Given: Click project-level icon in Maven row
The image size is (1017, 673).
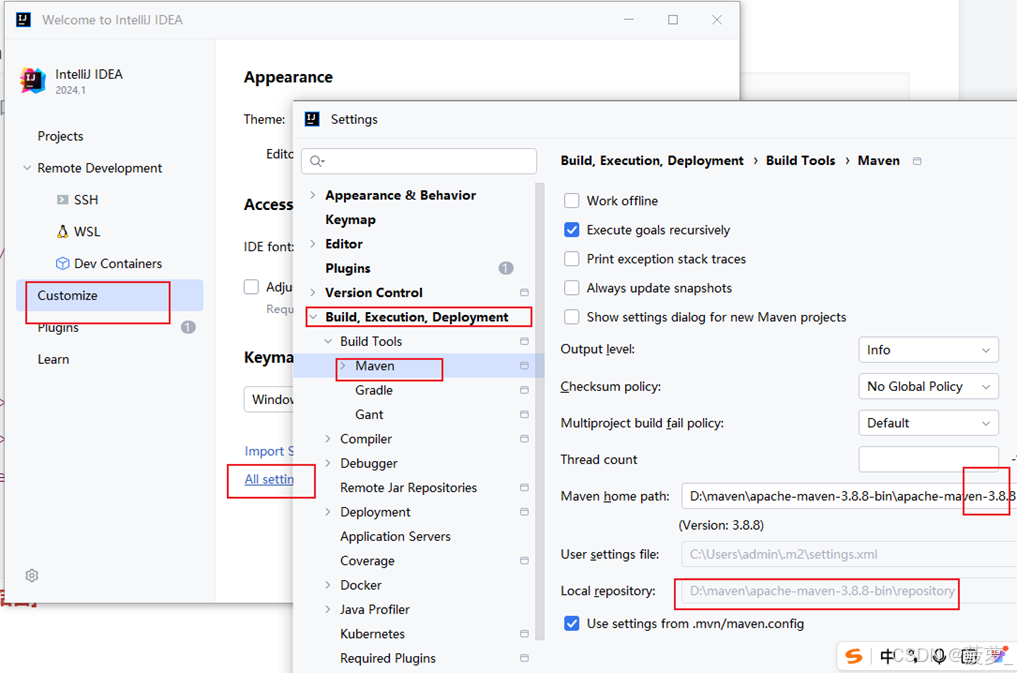Looking at the screenshot, I should pos(524,366).
